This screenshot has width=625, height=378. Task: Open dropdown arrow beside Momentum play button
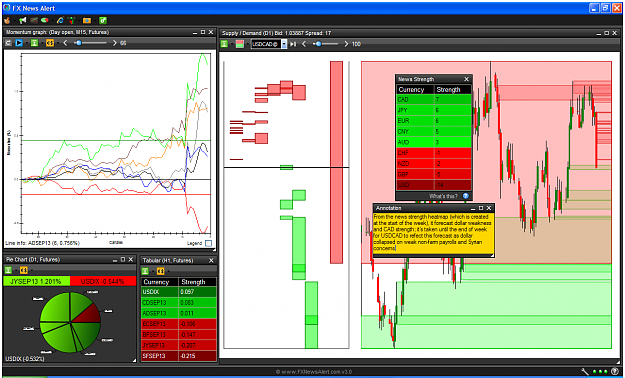[x=27, y=43]
